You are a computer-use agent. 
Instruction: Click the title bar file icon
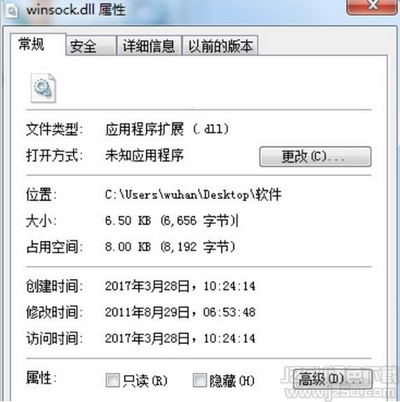(x=12, y=11)
